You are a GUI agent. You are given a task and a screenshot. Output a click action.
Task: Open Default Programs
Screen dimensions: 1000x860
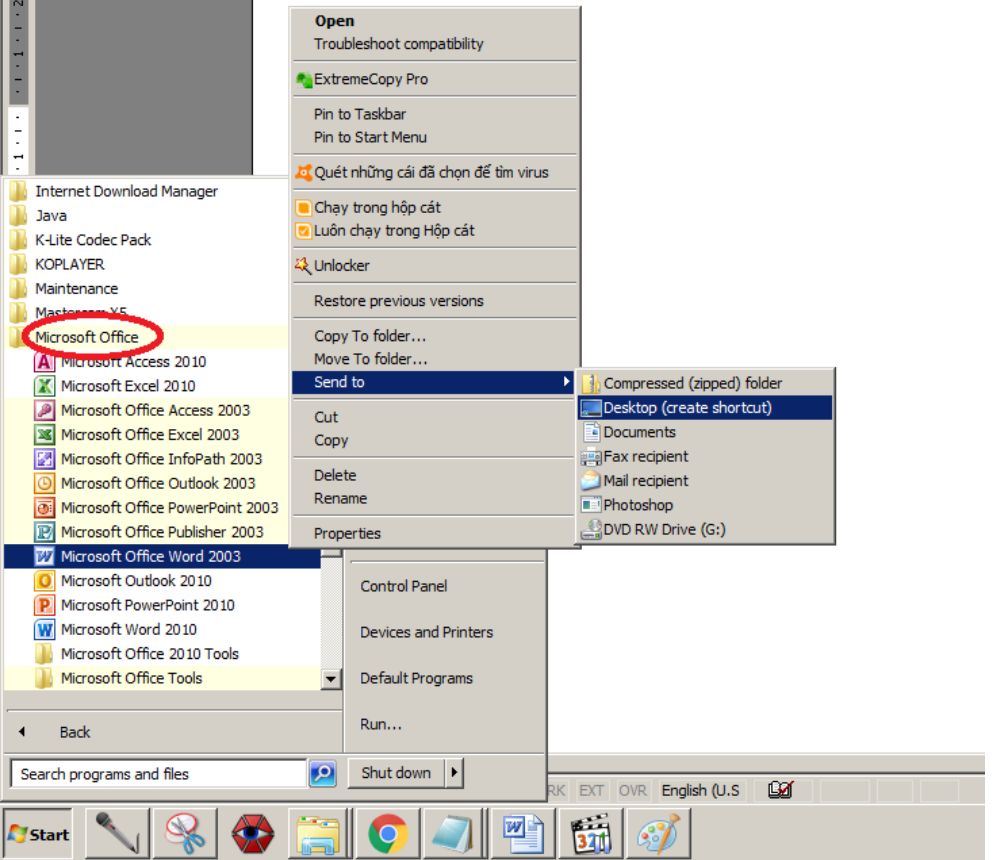coord(416,678)
